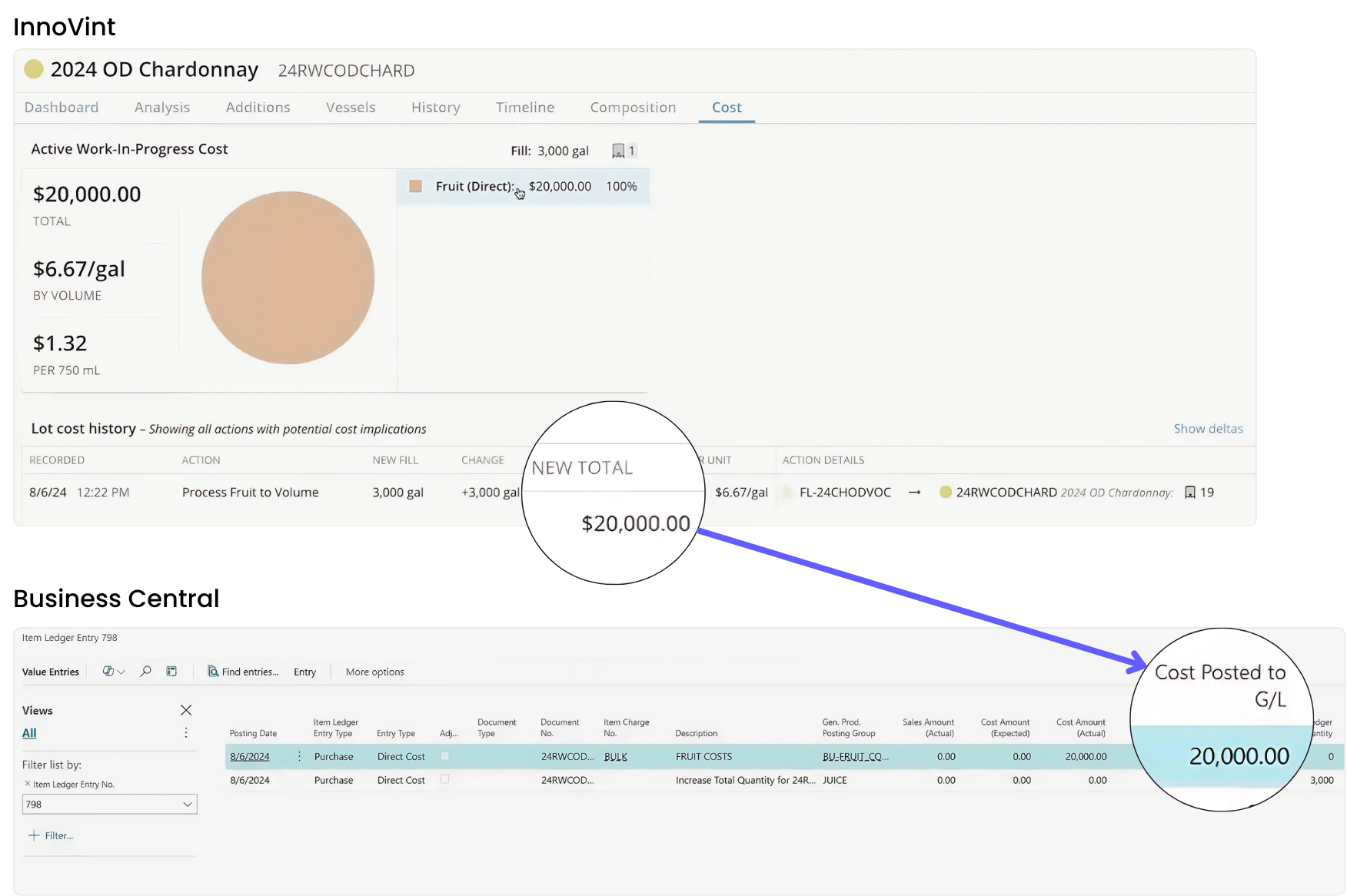
Task: Click the search magnifier icon in Value Entries toolbar
Action: (145, 672)
